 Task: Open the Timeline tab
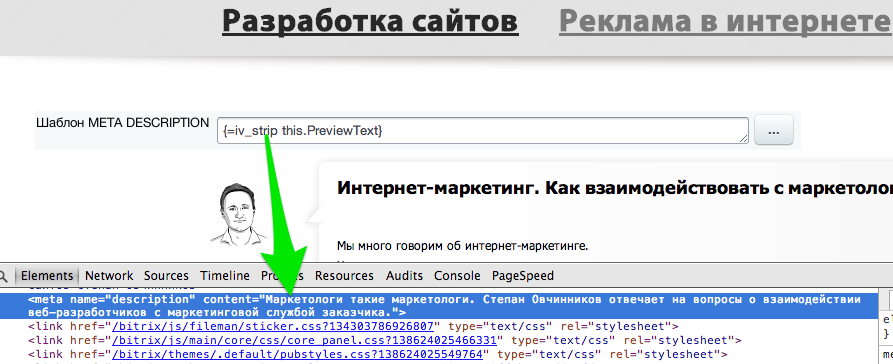[x=224, y=276]
